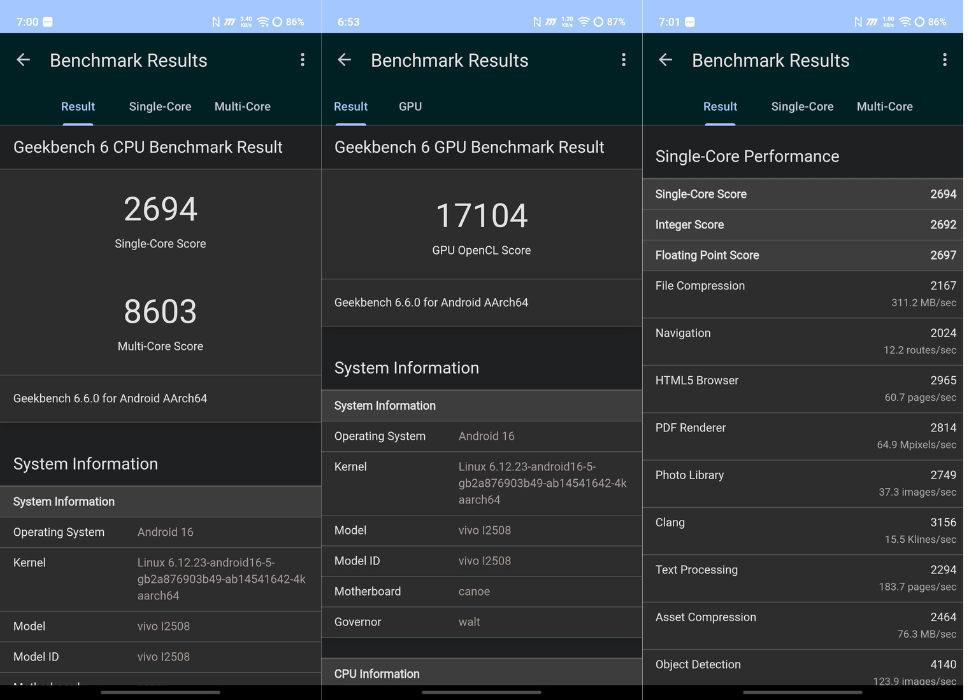
Task: Open the three-dot overflow menu on the GPU Benchmark screen
Action: pos(623,60)
